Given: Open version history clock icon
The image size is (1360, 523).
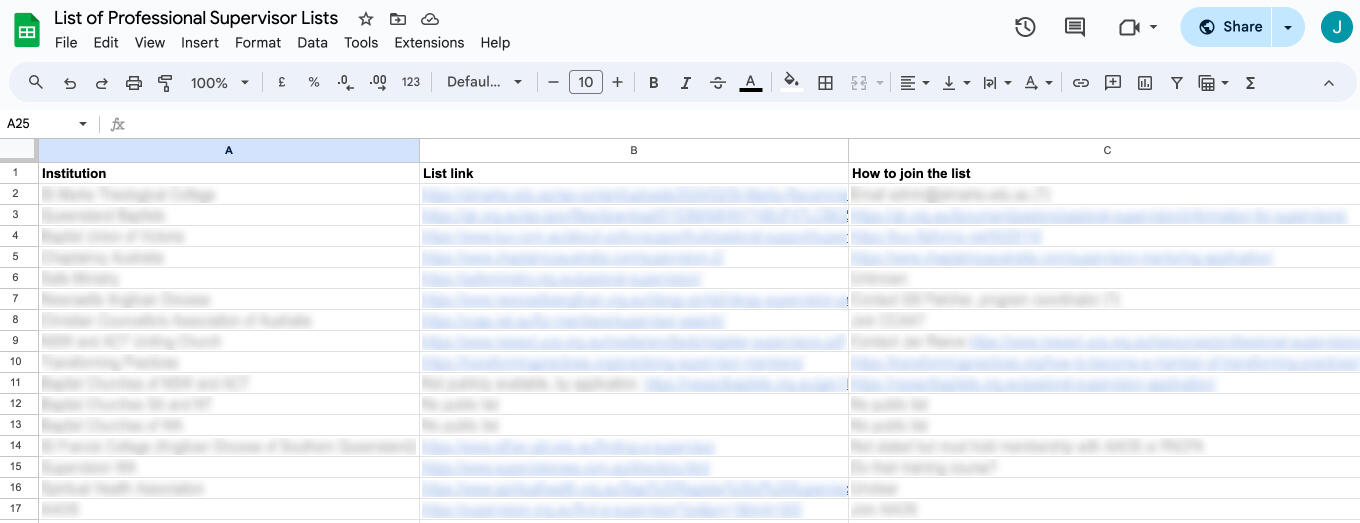Looking at the screenshot, I should coord(1025,27).
